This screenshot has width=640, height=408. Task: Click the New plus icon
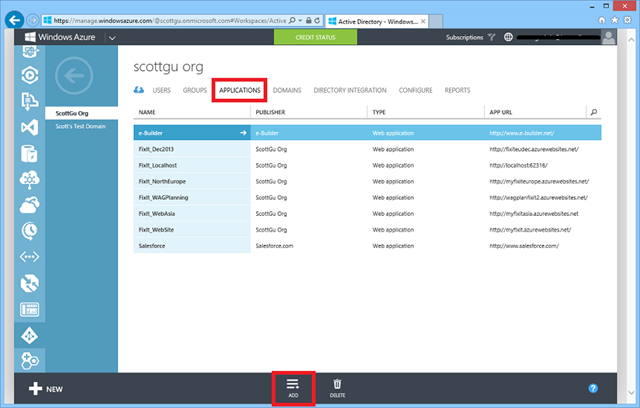36,388
